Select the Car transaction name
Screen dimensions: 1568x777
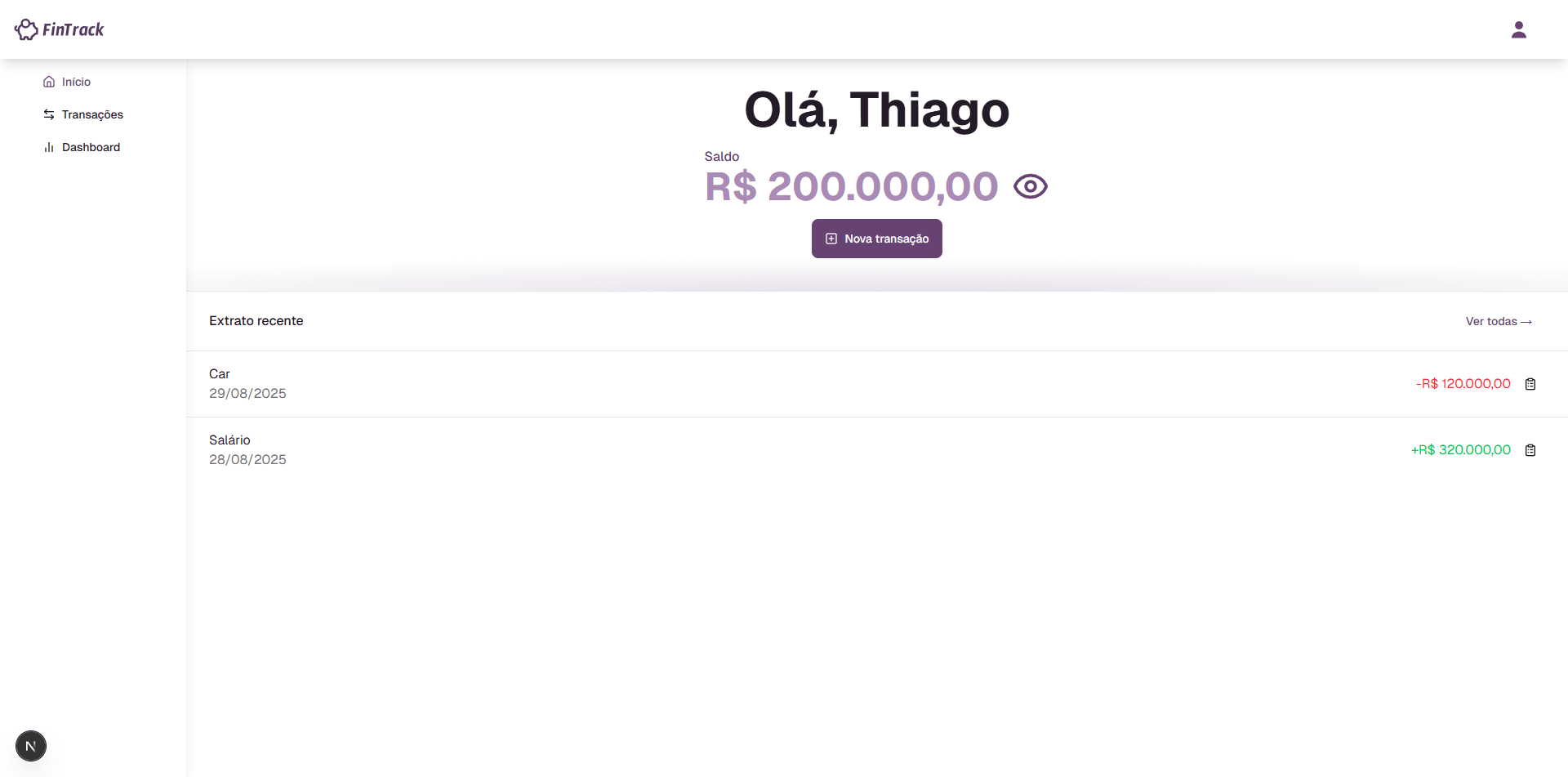point(219,373)
